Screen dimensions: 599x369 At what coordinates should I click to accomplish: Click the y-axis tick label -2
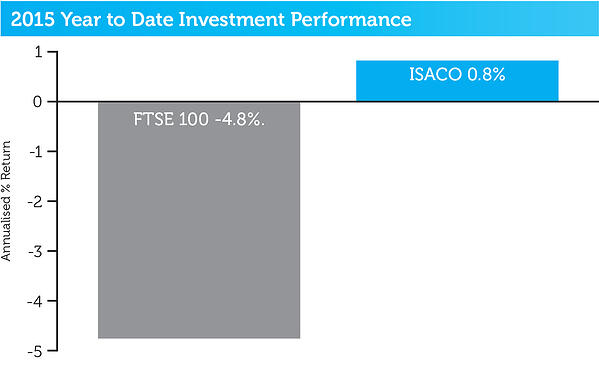(35, 201)
